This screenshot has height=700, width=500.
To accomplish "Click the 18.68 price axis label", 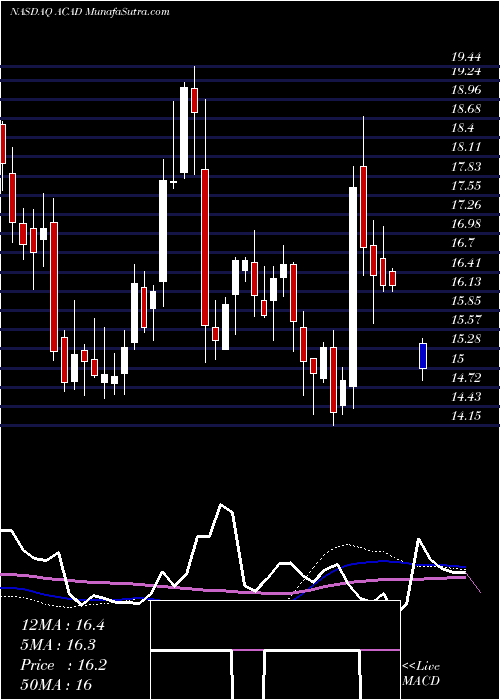I will 466,109.
